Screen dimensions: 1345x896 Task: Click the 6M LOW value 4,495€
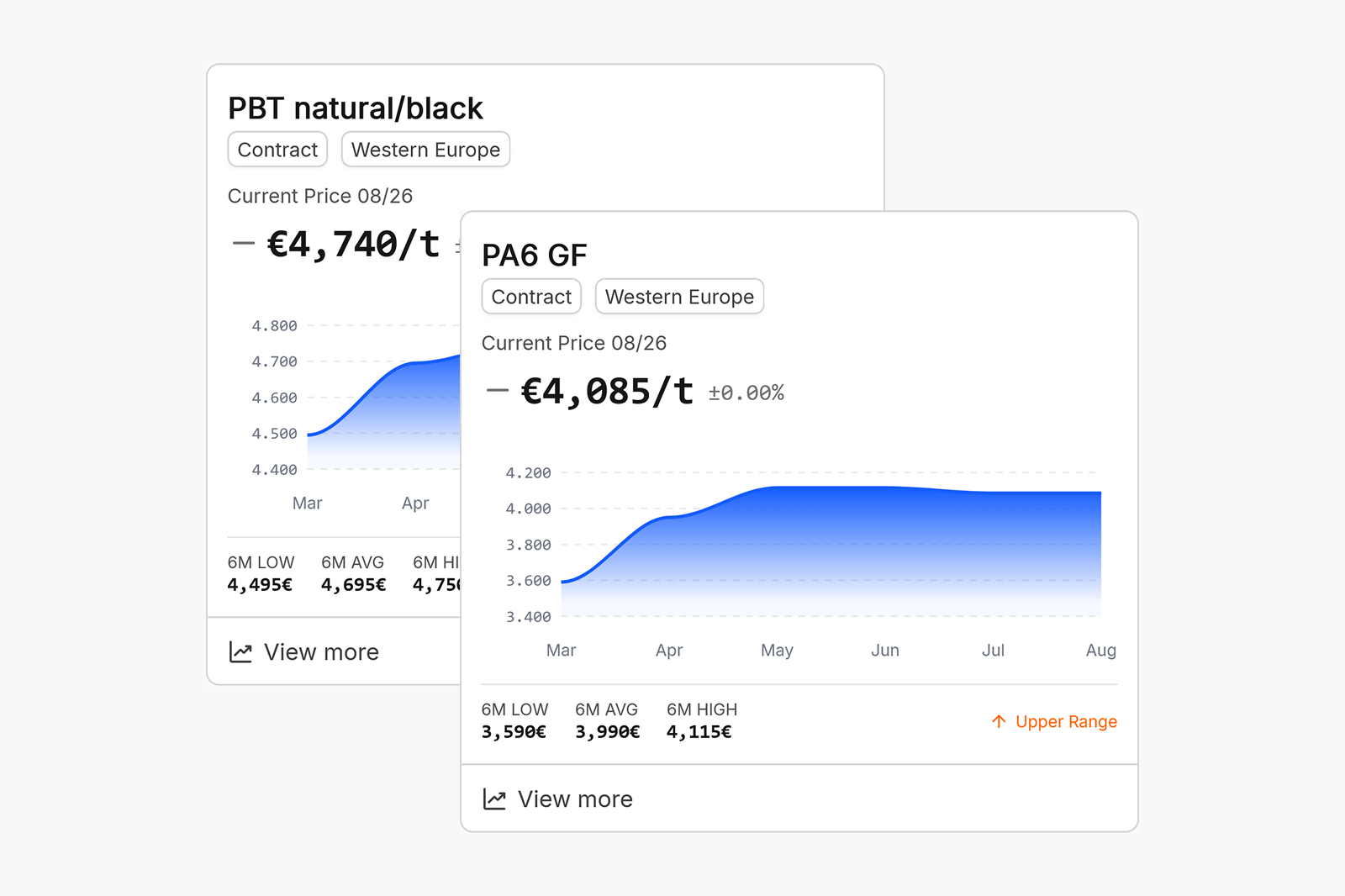260,585
